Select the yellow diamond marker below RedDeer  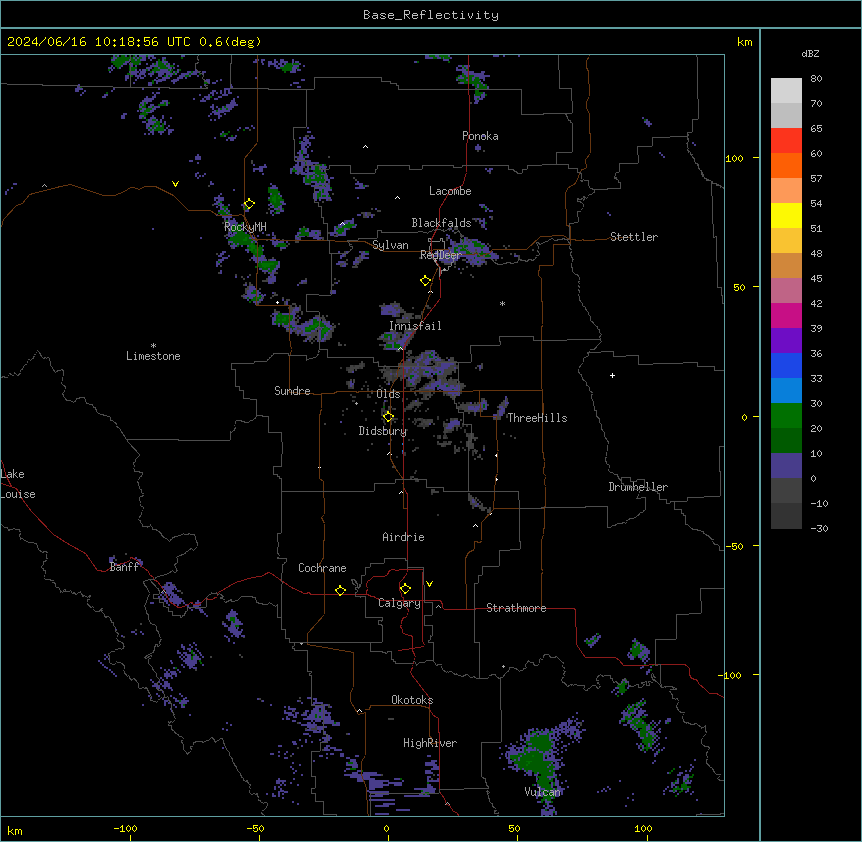click(426, 280)
